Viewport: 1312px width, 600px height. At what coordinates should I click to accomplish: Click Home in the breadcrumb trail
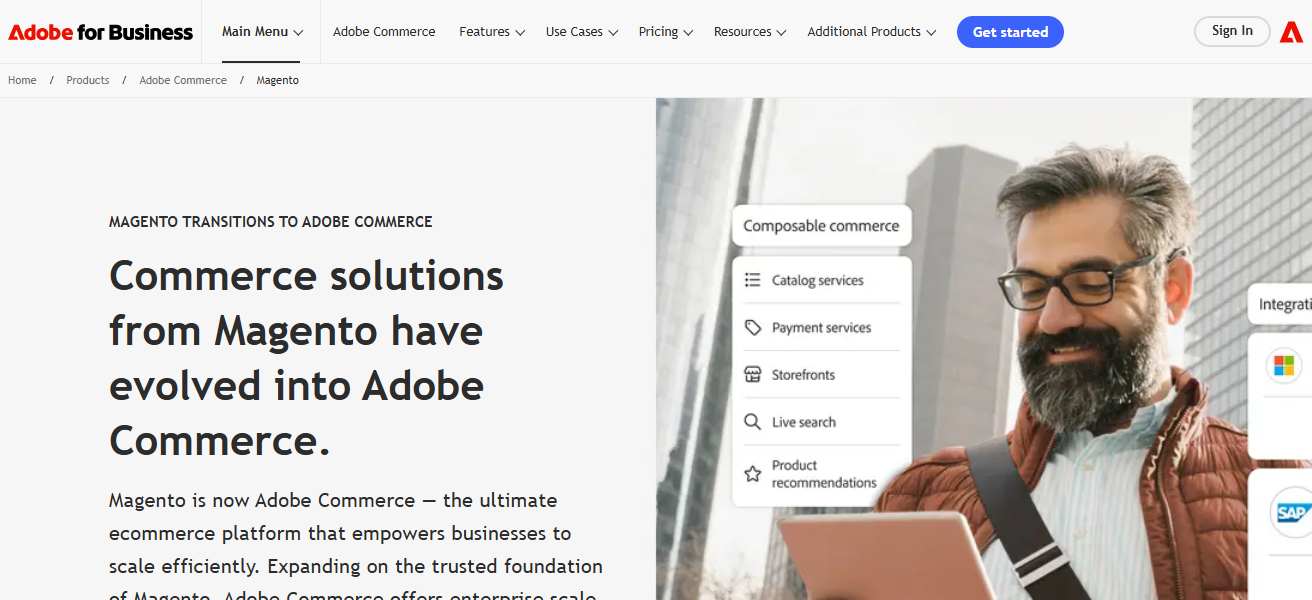21,79
